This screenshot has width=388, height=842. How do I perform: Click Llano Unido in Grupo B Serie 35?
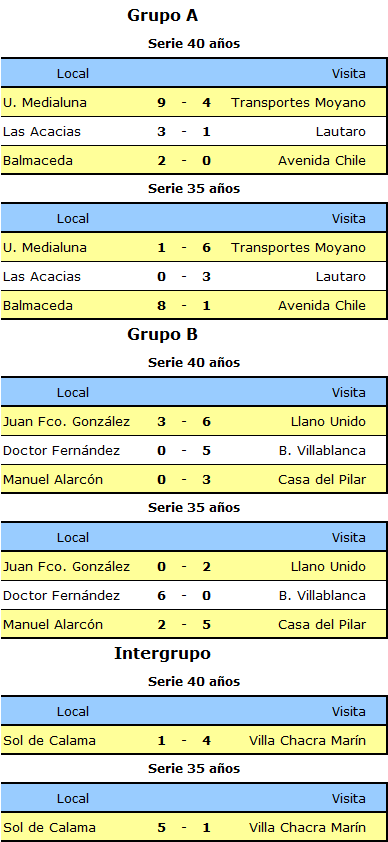(328, 567)
